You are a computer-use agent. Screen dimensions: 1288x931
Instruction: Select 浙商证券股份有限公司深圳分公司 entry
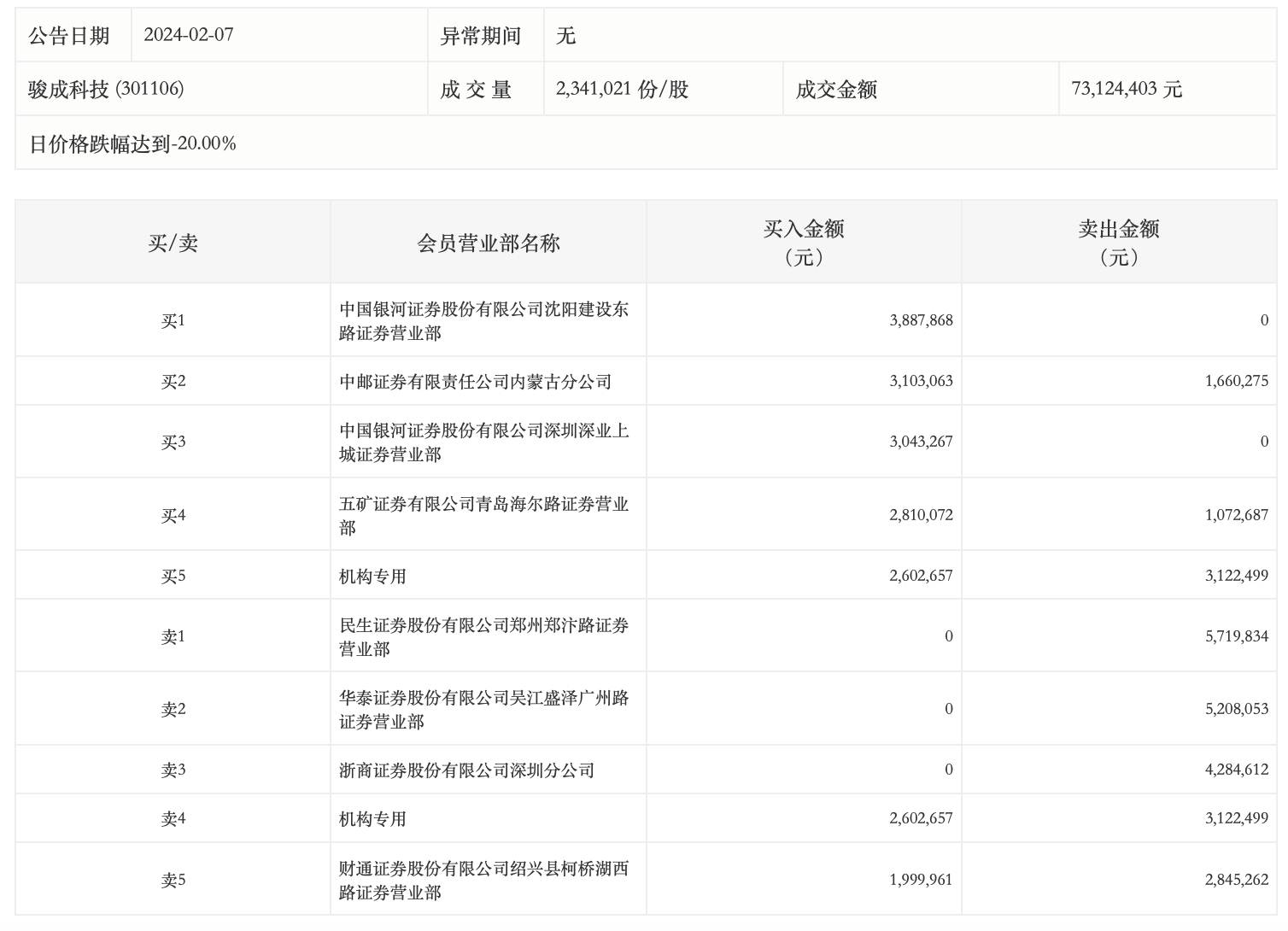[466, 770]
